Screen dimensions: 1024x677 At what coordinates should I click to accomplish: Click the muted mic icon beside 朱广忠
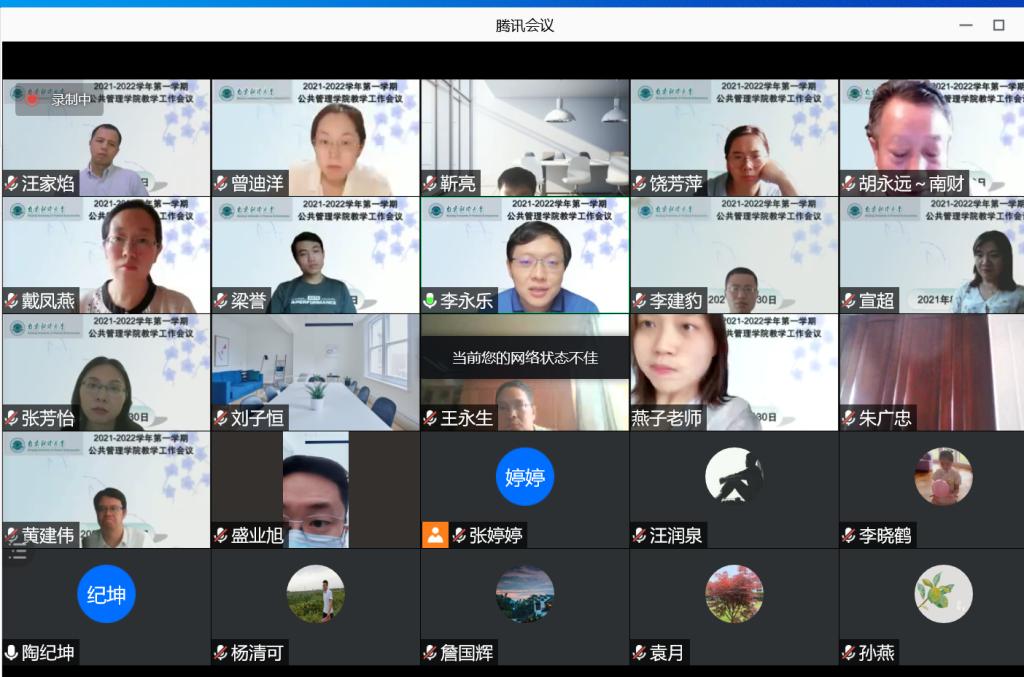click(x=849, y=418)
